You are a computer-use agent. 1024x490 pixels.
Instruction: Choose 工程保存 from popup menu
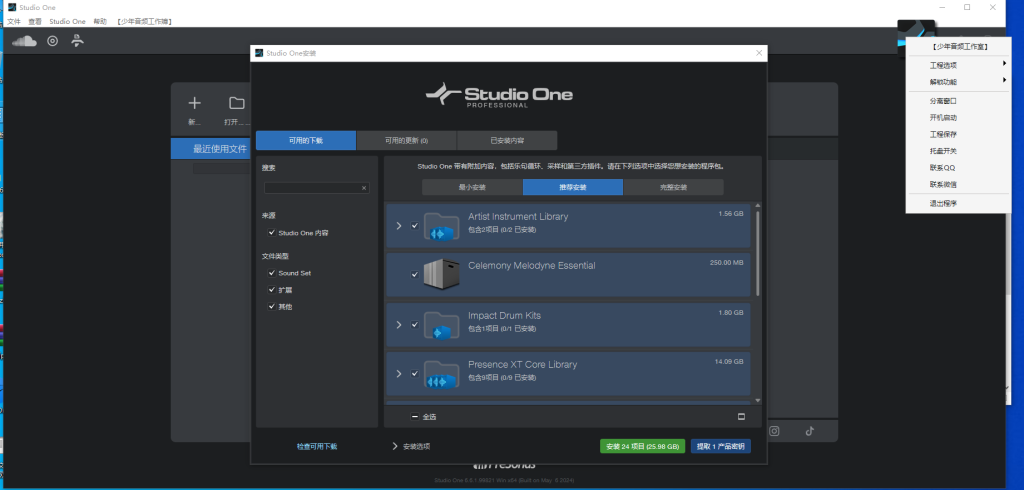958,134
